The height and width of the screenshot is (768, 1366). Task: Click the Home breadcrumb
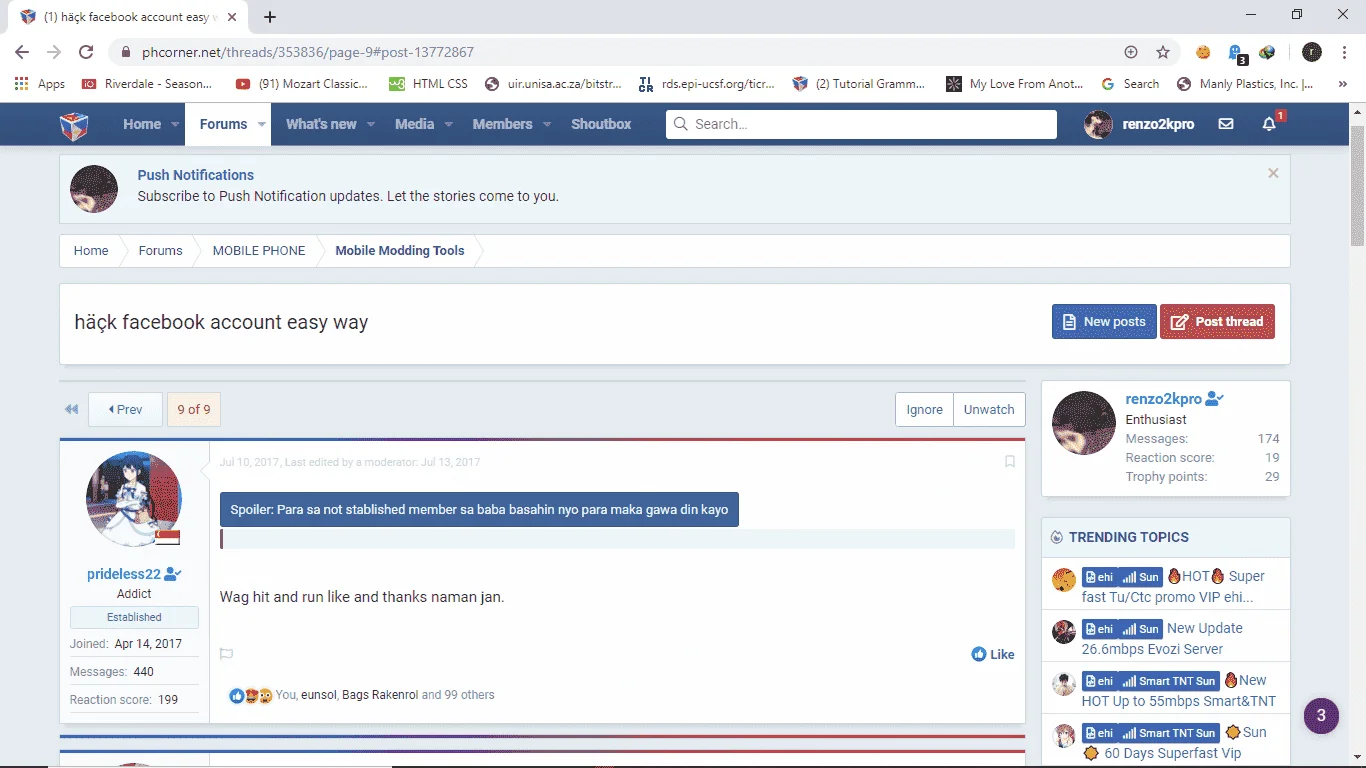[x=91, y=251]
